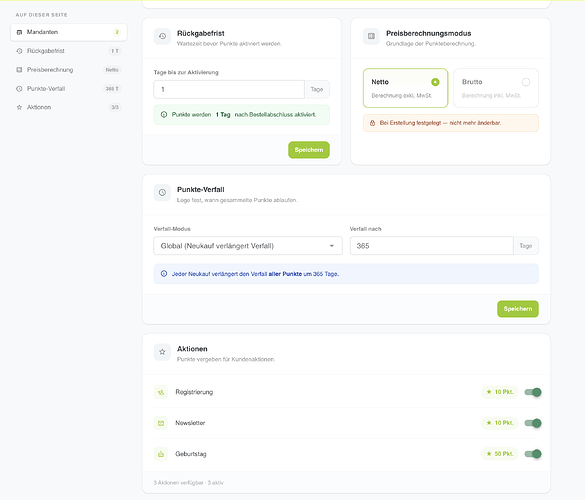This screenshot has width=585, height=500.
Task: Toggle the Geburtstag action switch
Action: [x=533, y=454]
